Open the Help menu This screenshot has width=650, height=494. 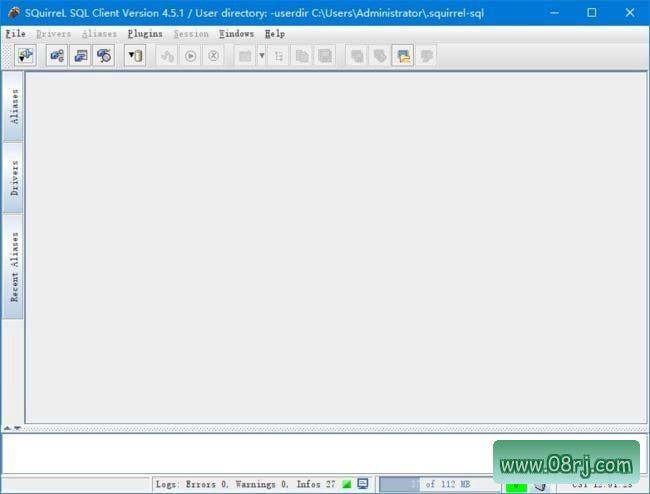tap(275, 34)
